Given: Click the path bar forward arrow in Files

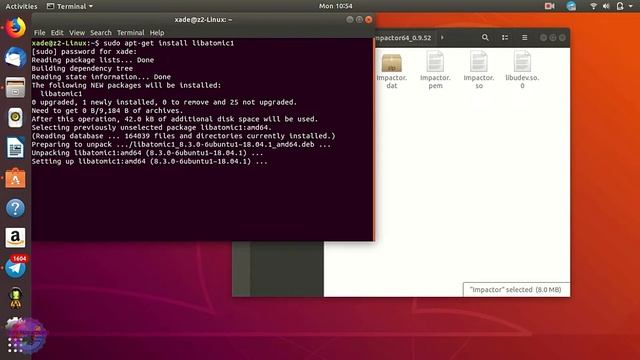Looking at the screenshot, I should click(x=442, y=38).
